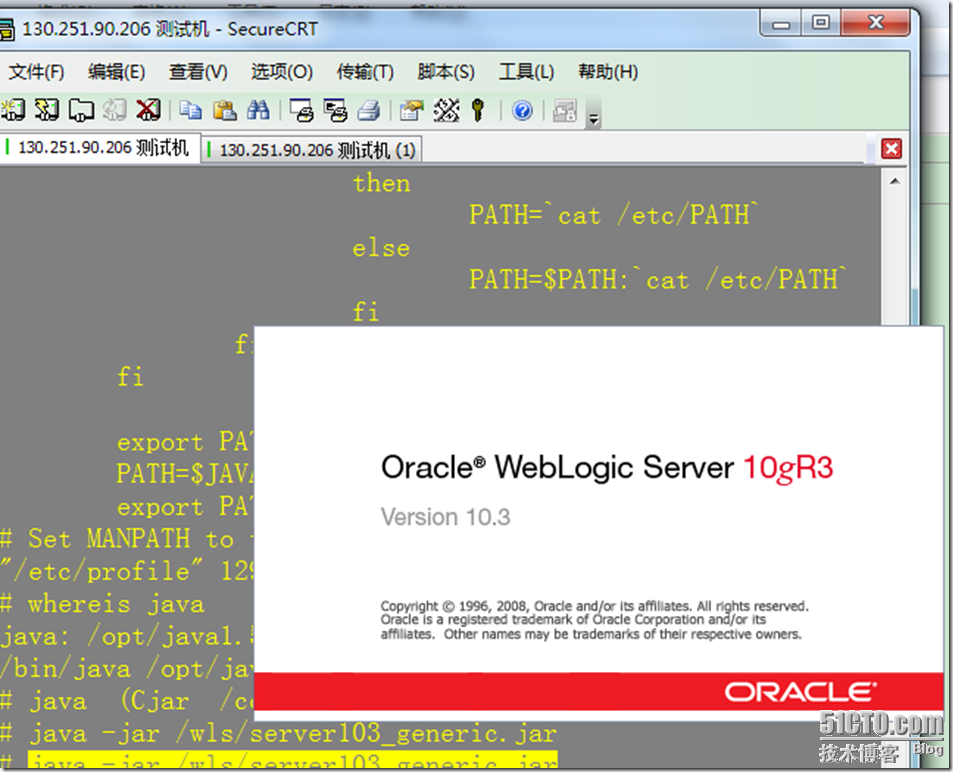
Task: Click the Quick Connect lightning icon
Action: 46,110
